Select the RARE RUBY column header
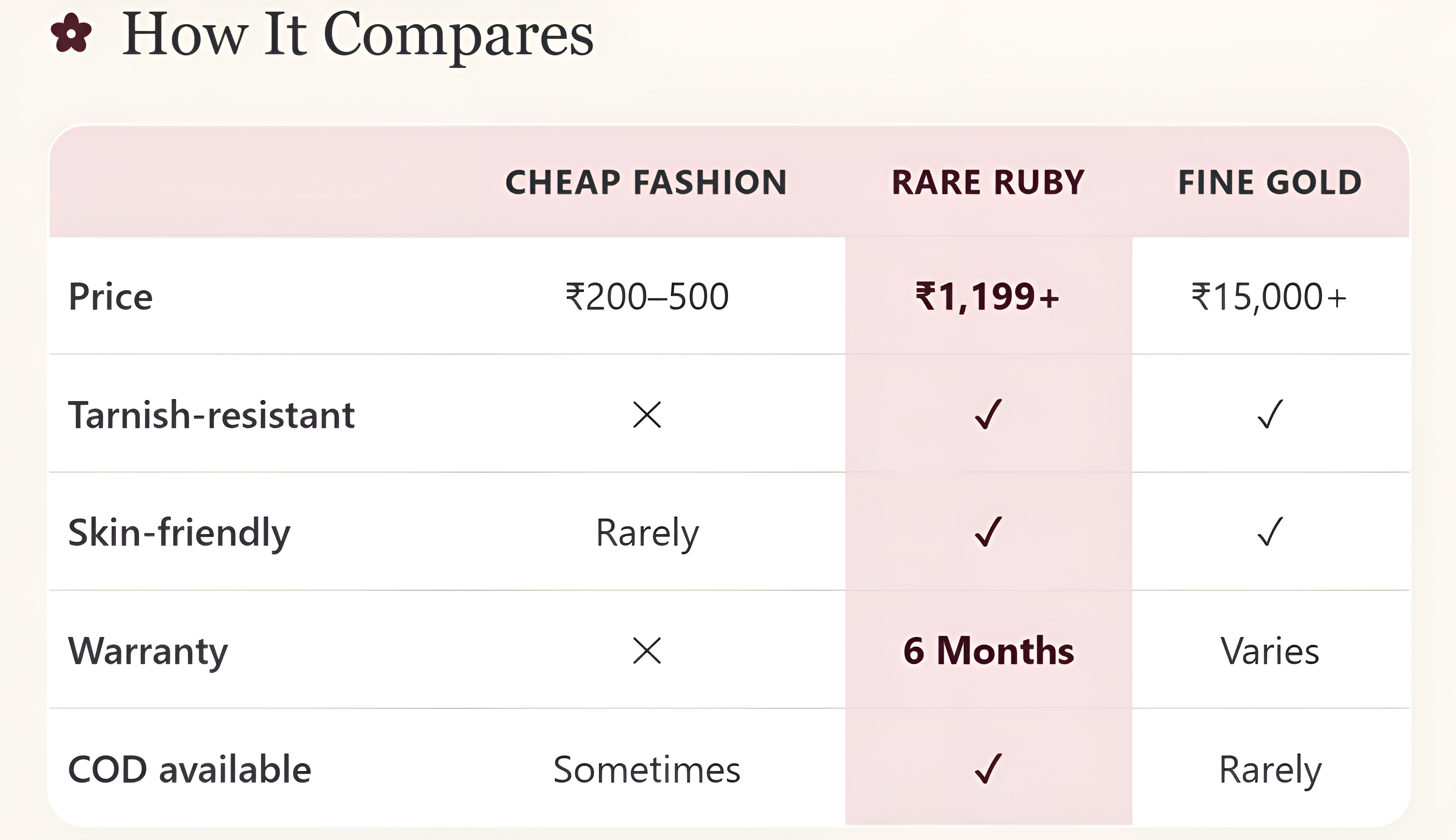The height and width of the screenshot is (840, 1456). tap(988, 182)
